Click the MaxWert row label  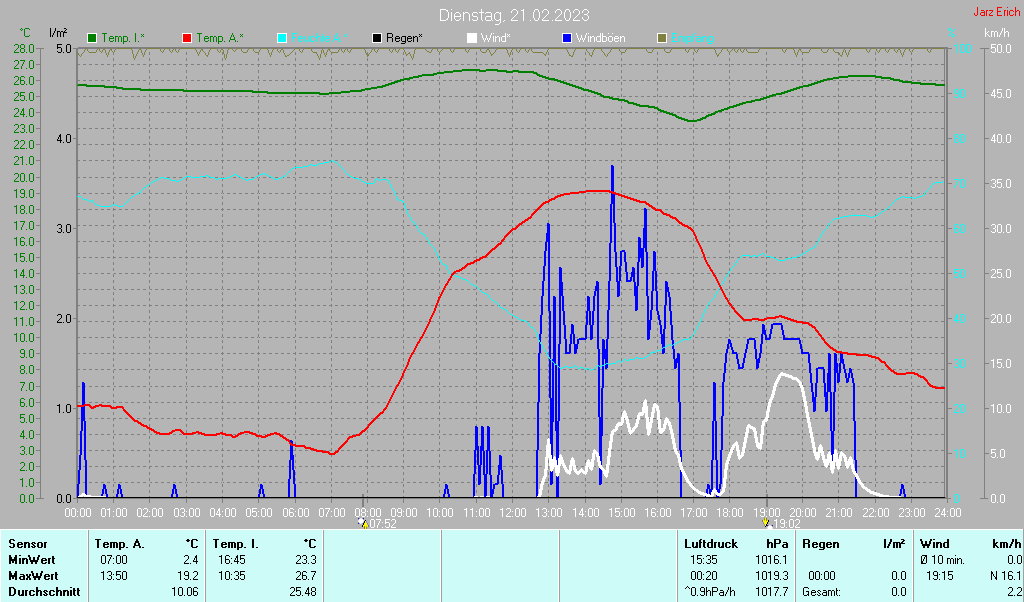click(33, 576)
